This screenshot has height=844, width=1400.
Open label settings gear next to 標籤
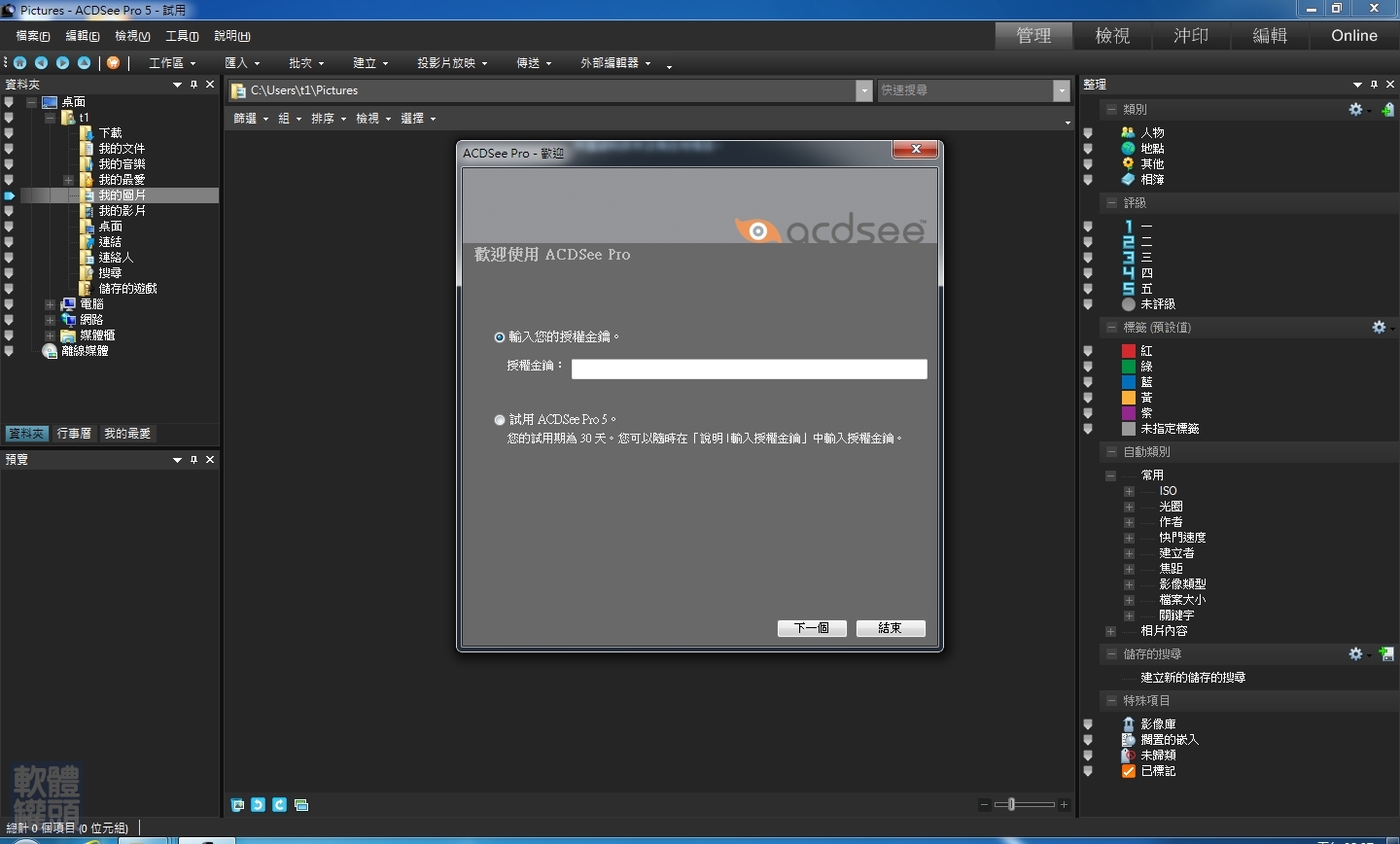(x=1379, y=328)
